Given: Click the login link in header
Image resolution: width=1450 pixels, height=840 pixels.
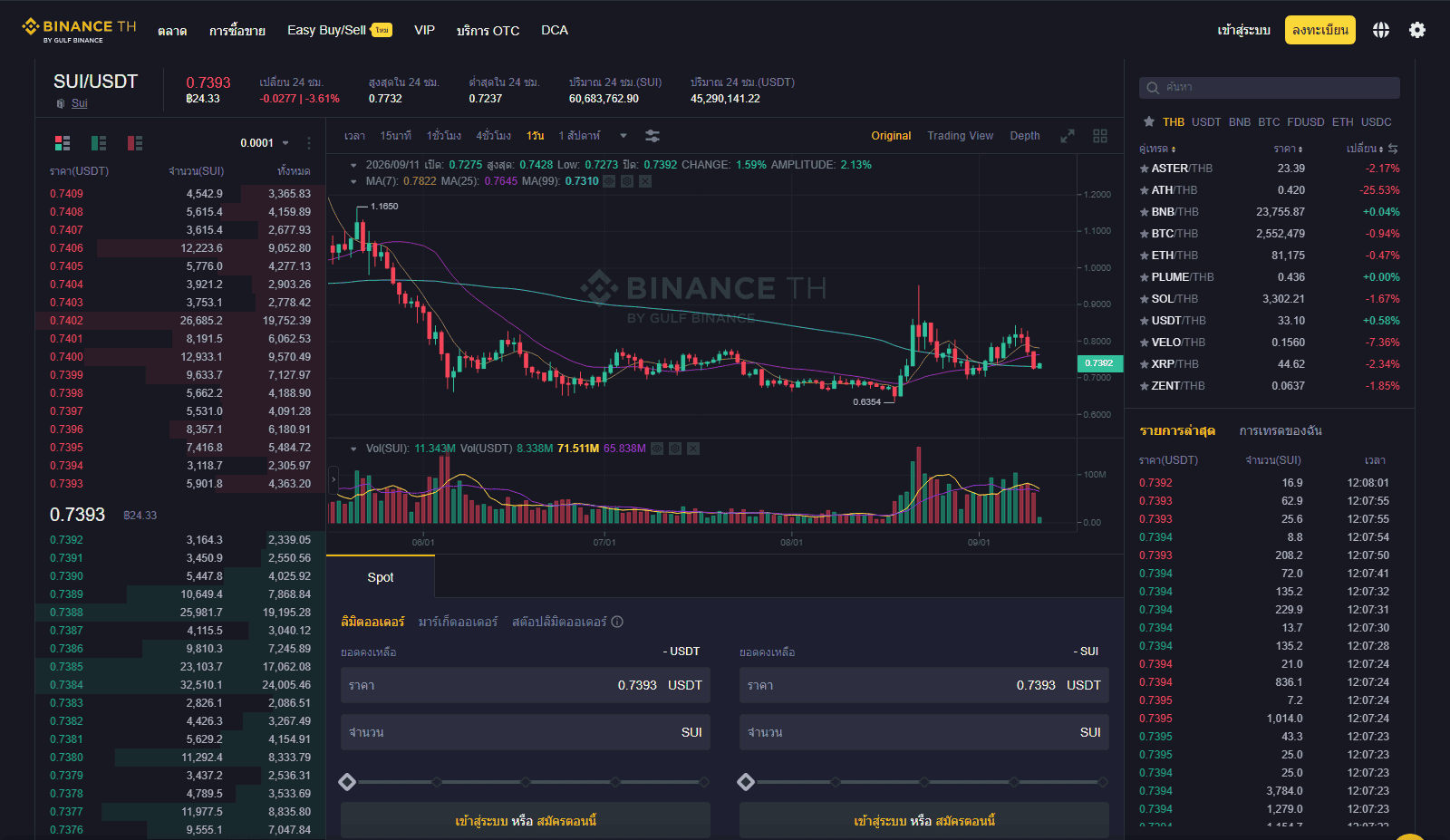Looking at the screenshot, I should (1243, 30).
